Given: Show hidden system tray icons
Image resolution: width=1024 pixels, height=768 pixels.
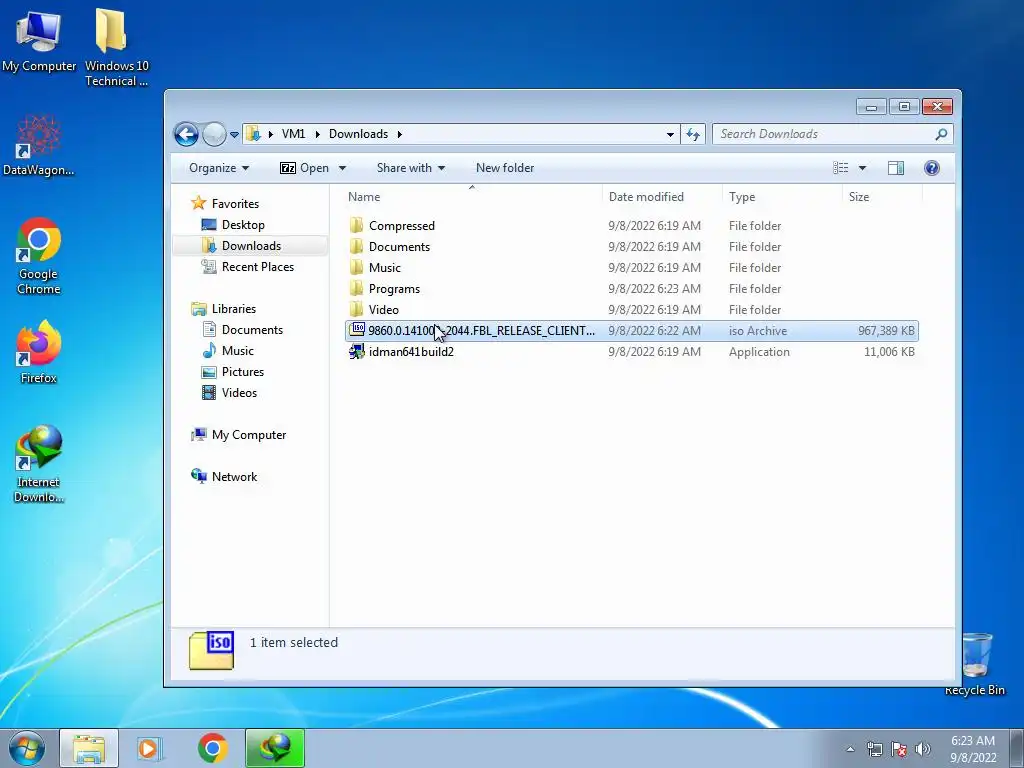Looking at the screenshot, I should click(850, 749).
